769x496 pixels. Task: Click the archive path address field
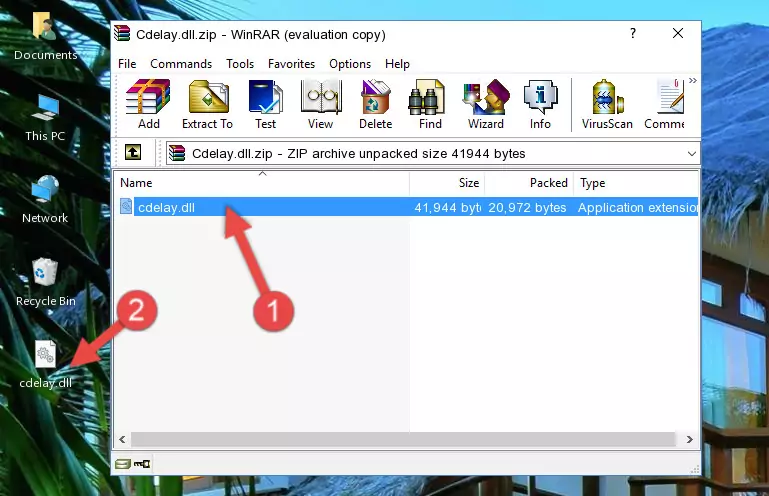click(x=432, y=154)
